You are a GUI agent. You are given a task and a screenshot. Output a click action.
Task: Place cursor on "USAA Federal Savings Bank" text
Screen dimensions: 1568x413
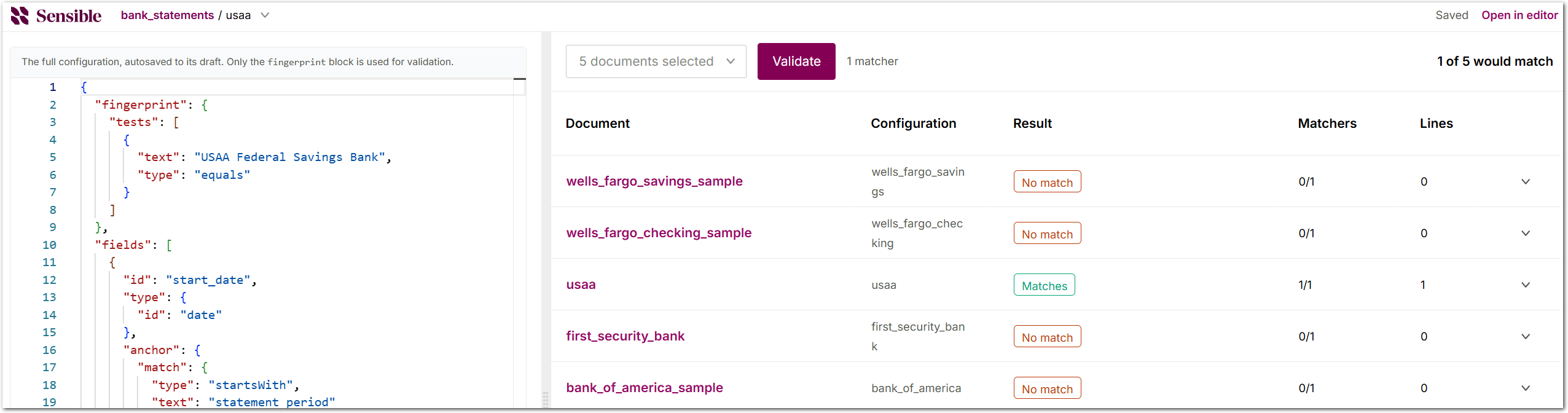289,157
